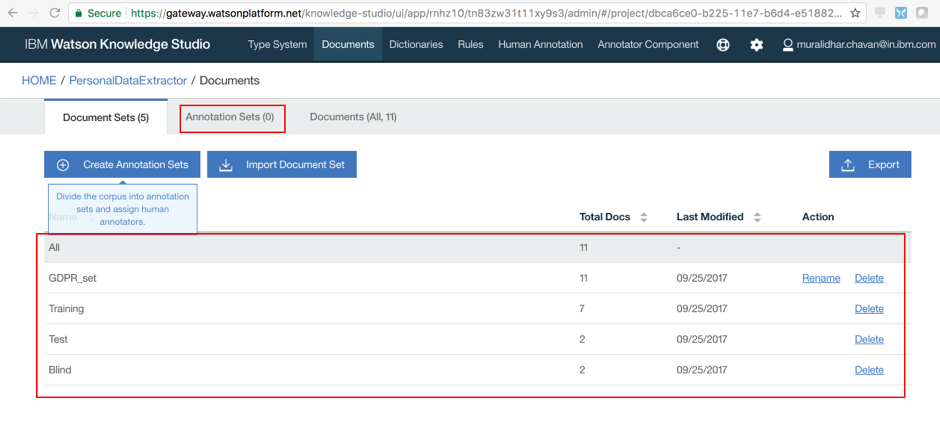Delete the Blind document set

(x=869, y=370)
